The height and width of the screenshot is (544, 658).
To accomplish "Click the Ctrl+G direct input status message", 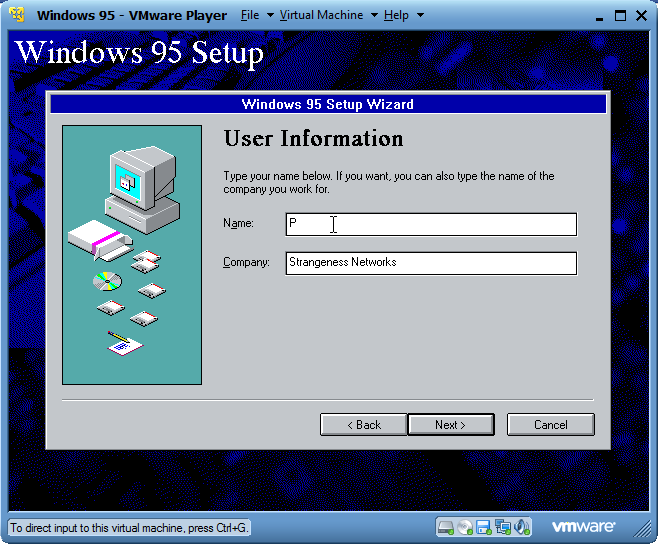I will click(129, 528).
